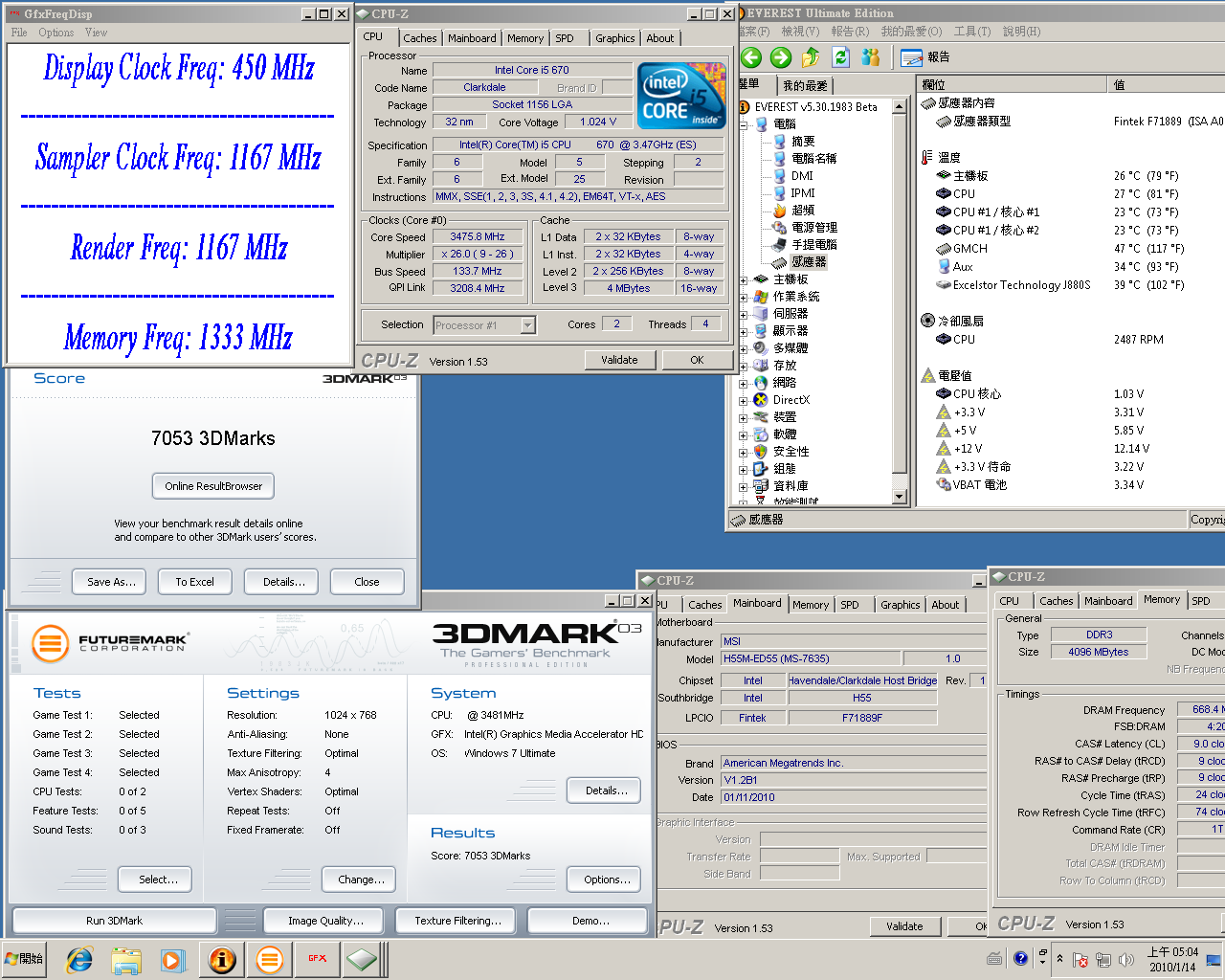Switch to GfxFreqDisp via GFX taskbar icon
The width and height of the screenshot is (1225, 980).
coord(318,959)
